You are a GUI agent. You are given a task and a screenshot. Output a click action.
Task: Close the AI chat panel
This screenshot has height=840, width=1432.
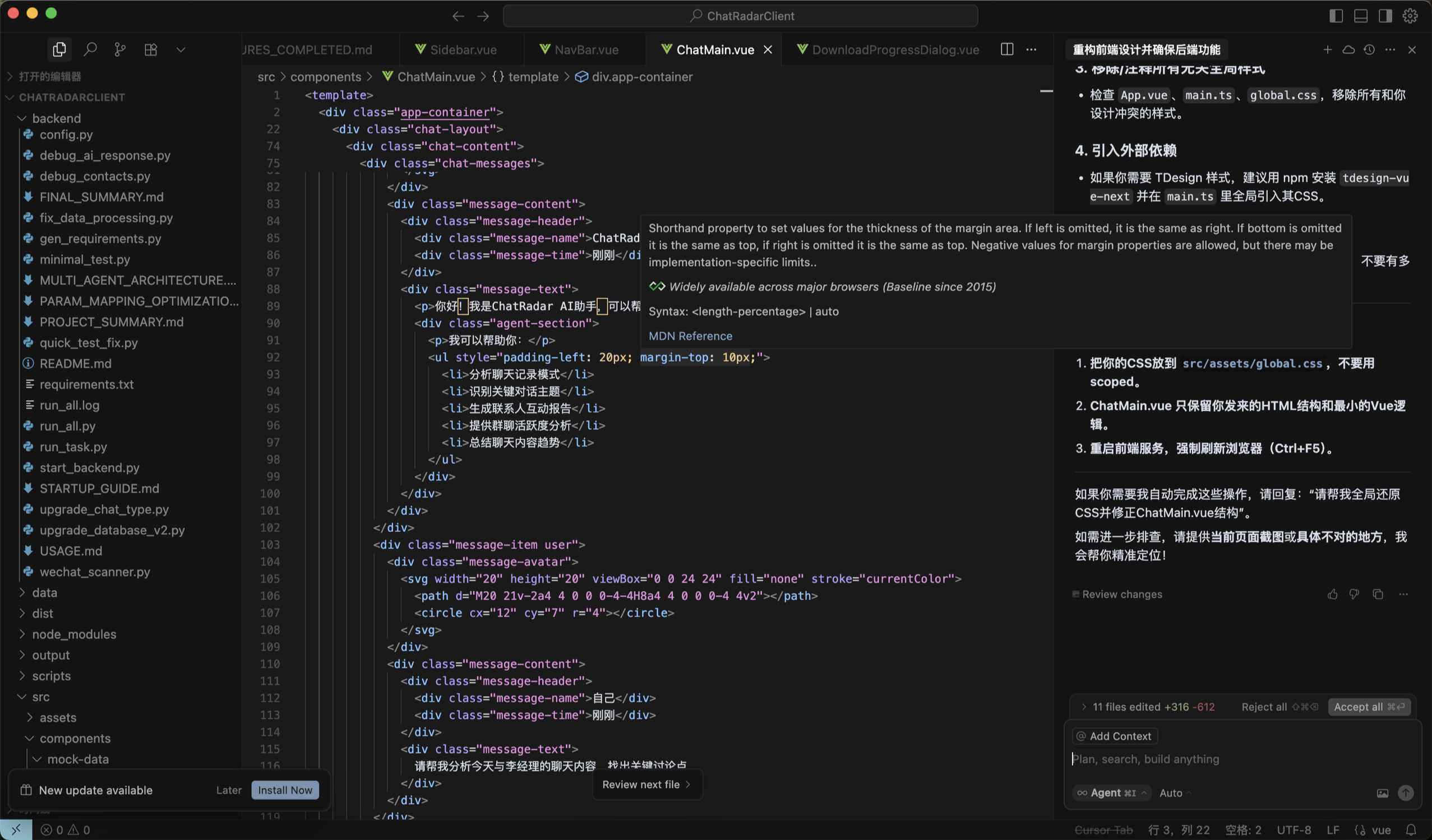(x=1412, y=49)
